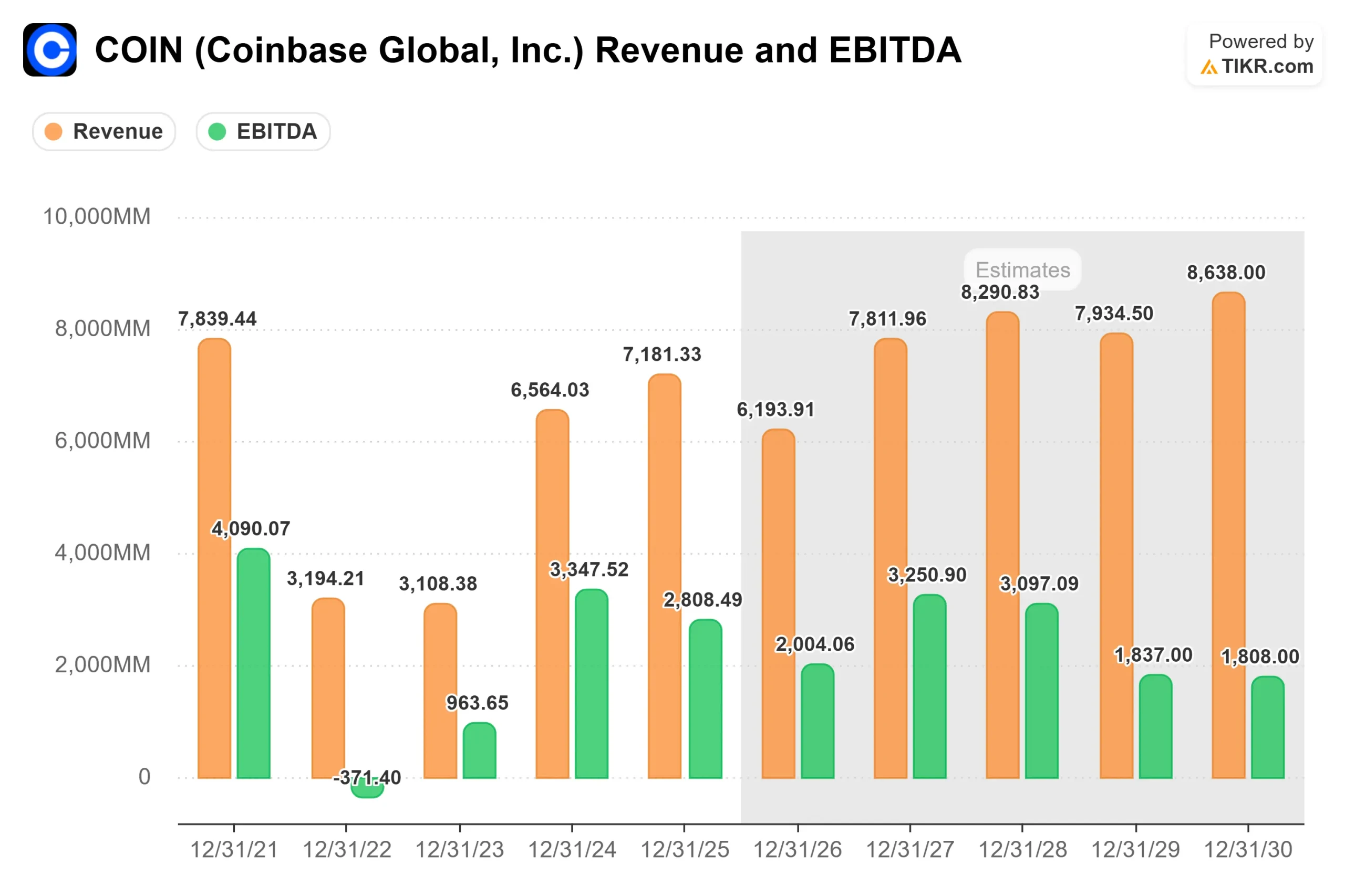The image size is (1345, 896).
Task: Select the 12/31/21 EBITDA bar
Action: click(x=253, y=663)
